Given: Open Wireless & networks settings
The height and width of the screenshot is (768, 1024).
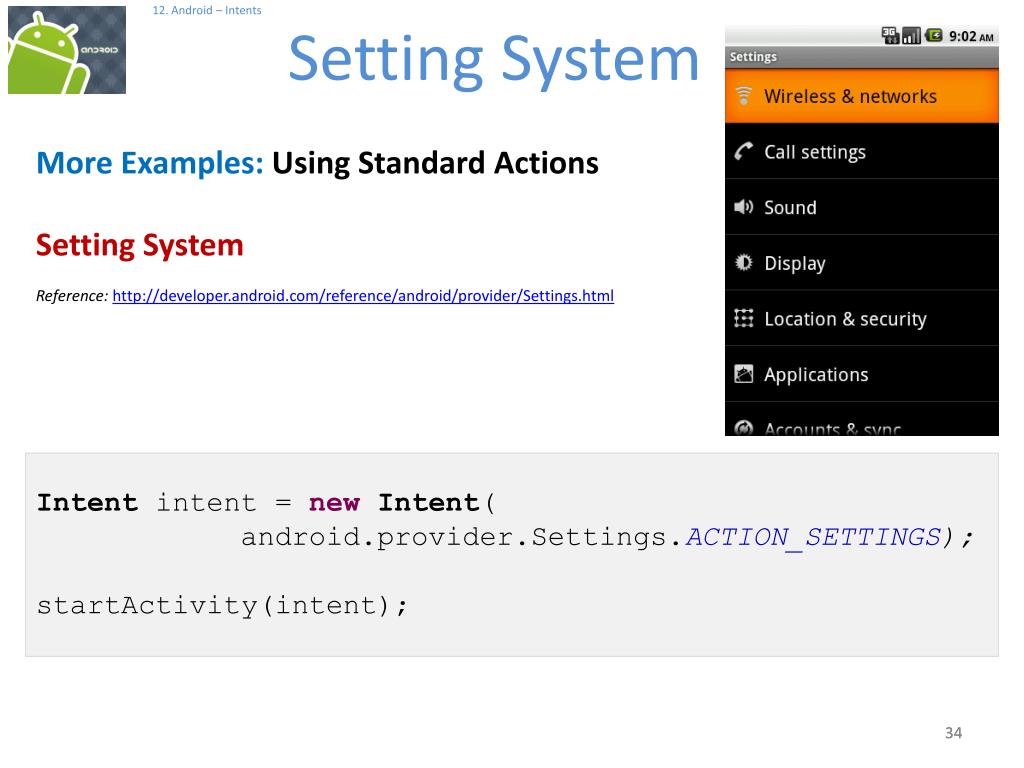Looking at the screenshot, I should tap(861, 96).
